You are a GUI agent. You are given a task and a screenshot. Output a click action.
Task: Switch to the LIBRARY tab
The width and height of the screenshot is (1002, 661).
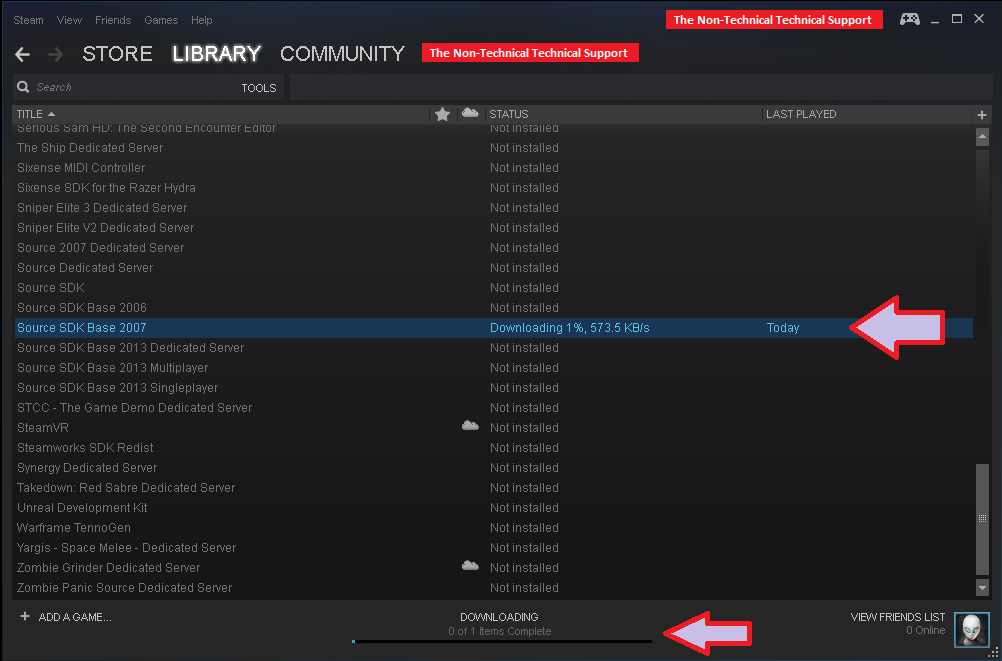[217, 54]
